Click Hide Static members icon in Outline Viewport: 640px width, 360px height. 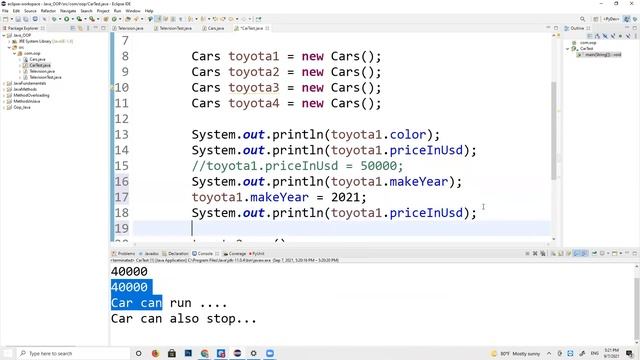tap(613, 36)
